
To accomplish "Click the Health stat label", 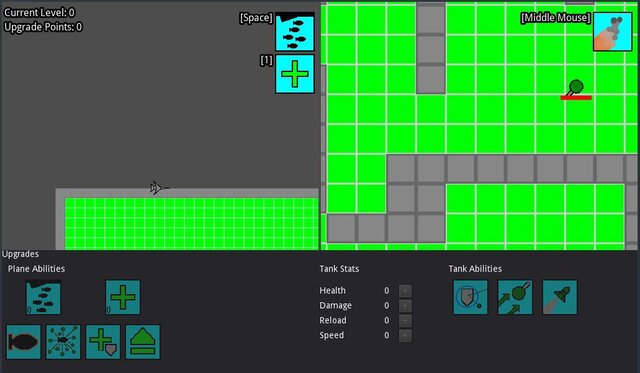I will tap(332, 291).
